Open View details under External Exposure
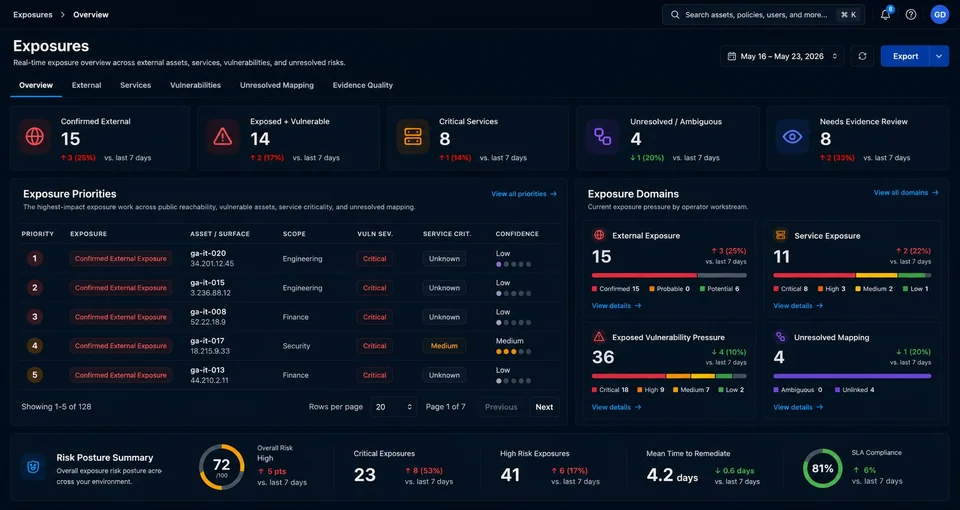The height and width of the screenshot is (510, 960). pos(617,306)
